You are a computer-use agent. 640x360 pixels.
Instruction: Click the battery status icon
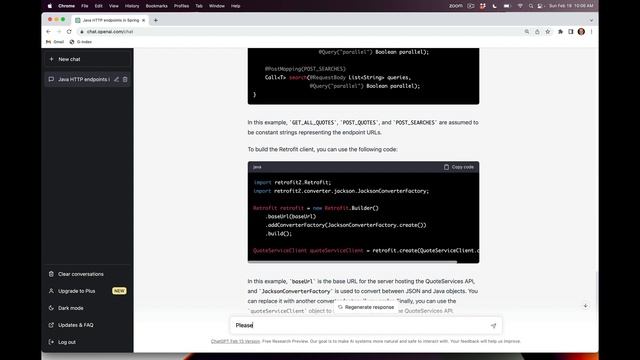[x=507, y=6]
